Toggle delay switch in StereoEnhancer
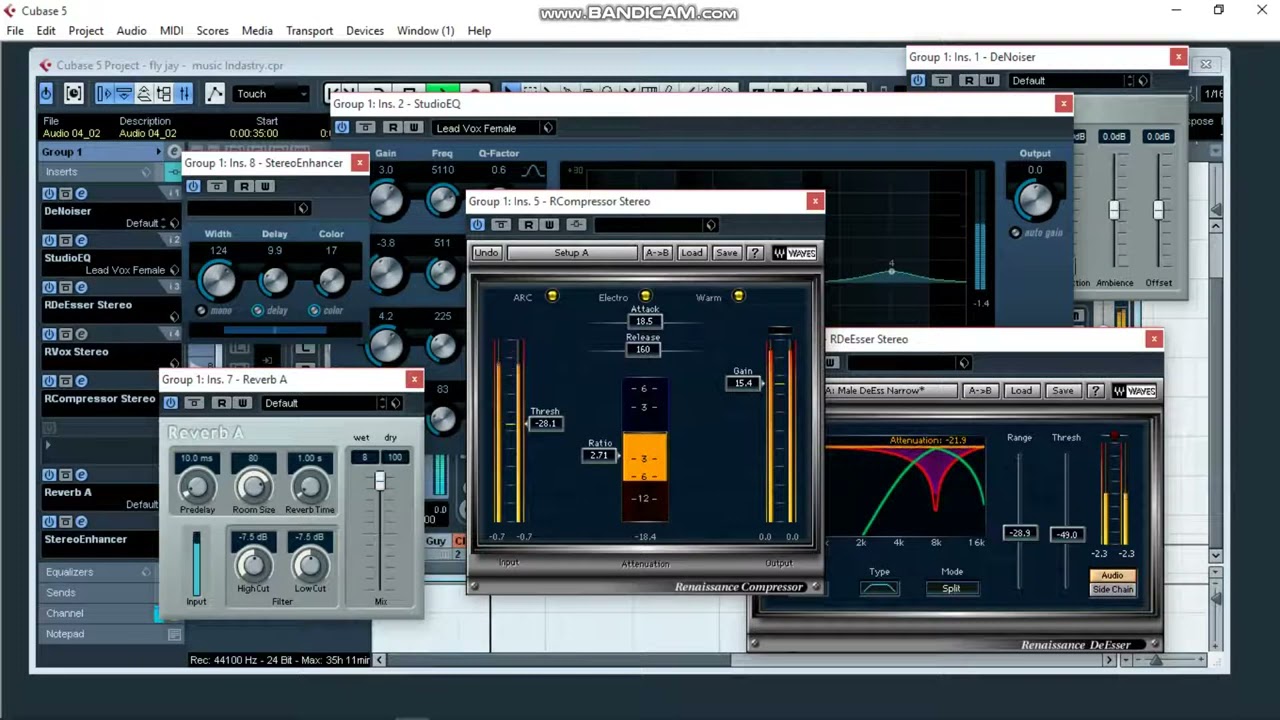This screenshot has width=1280, height=720. click(x=258, y=311)
